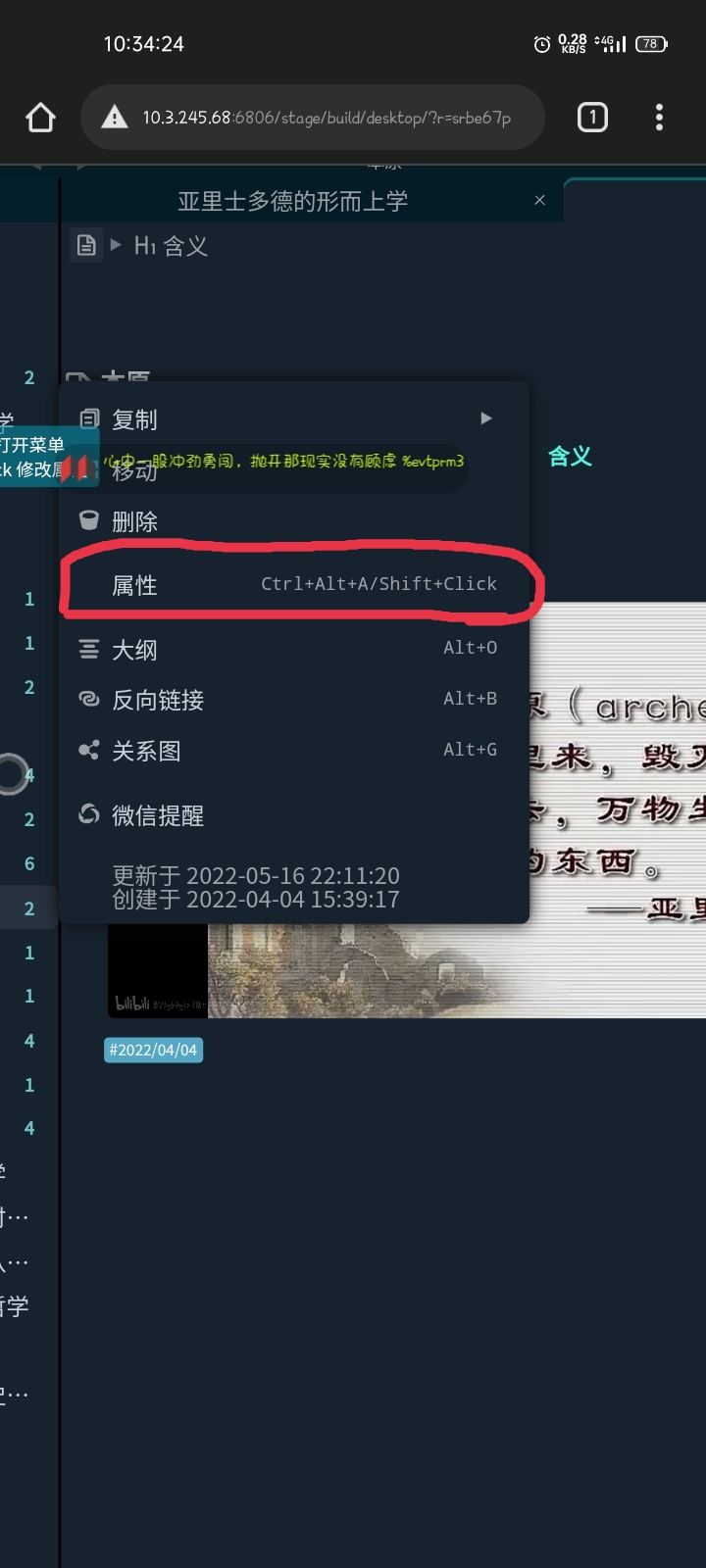Click the #2022/04/04 tag
Screen dimensions: 706x1568
(154, 1050)
